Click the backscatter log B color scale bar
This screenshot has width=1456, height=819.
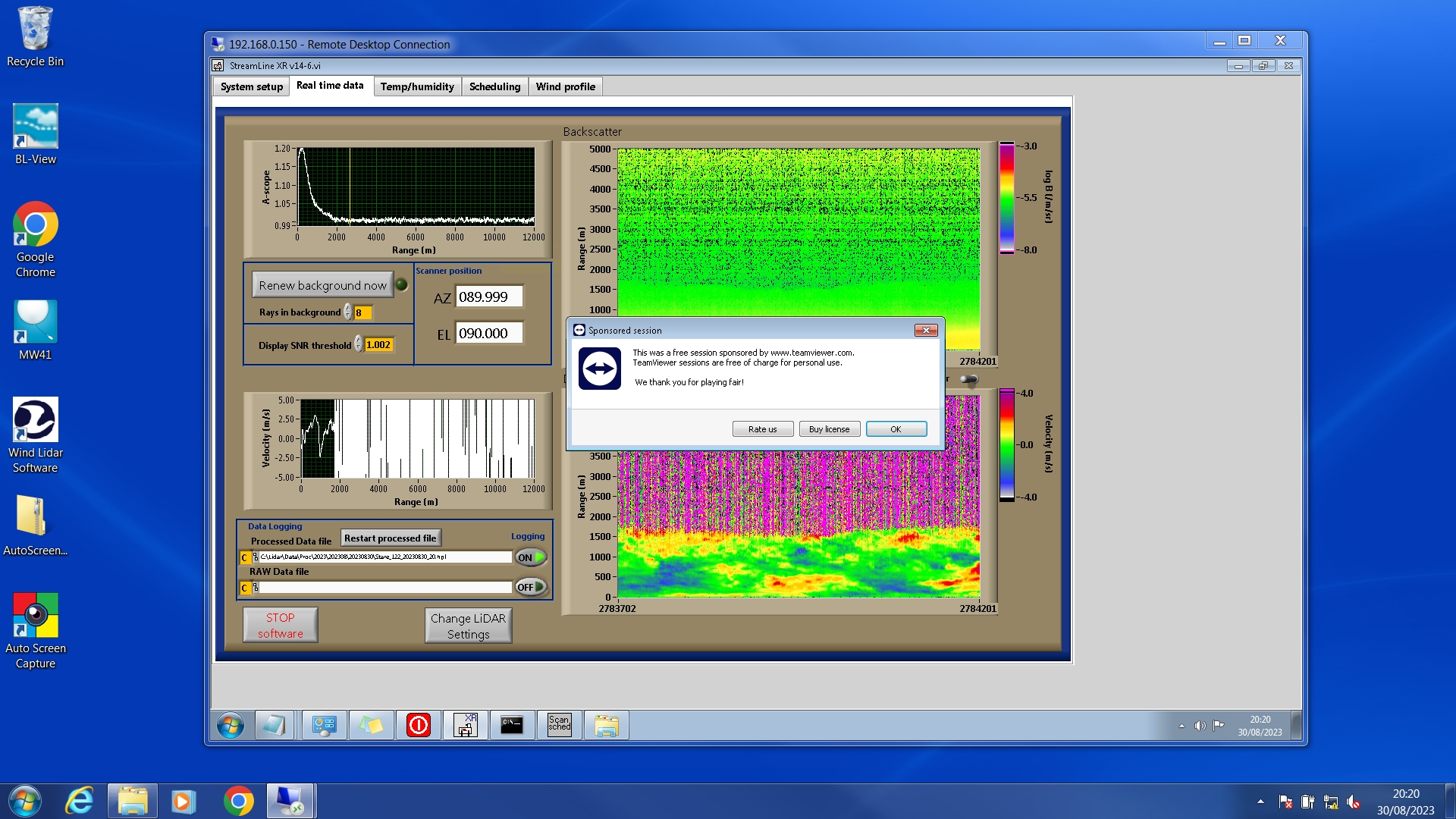pyautogui.click(x=1006, y=197)
